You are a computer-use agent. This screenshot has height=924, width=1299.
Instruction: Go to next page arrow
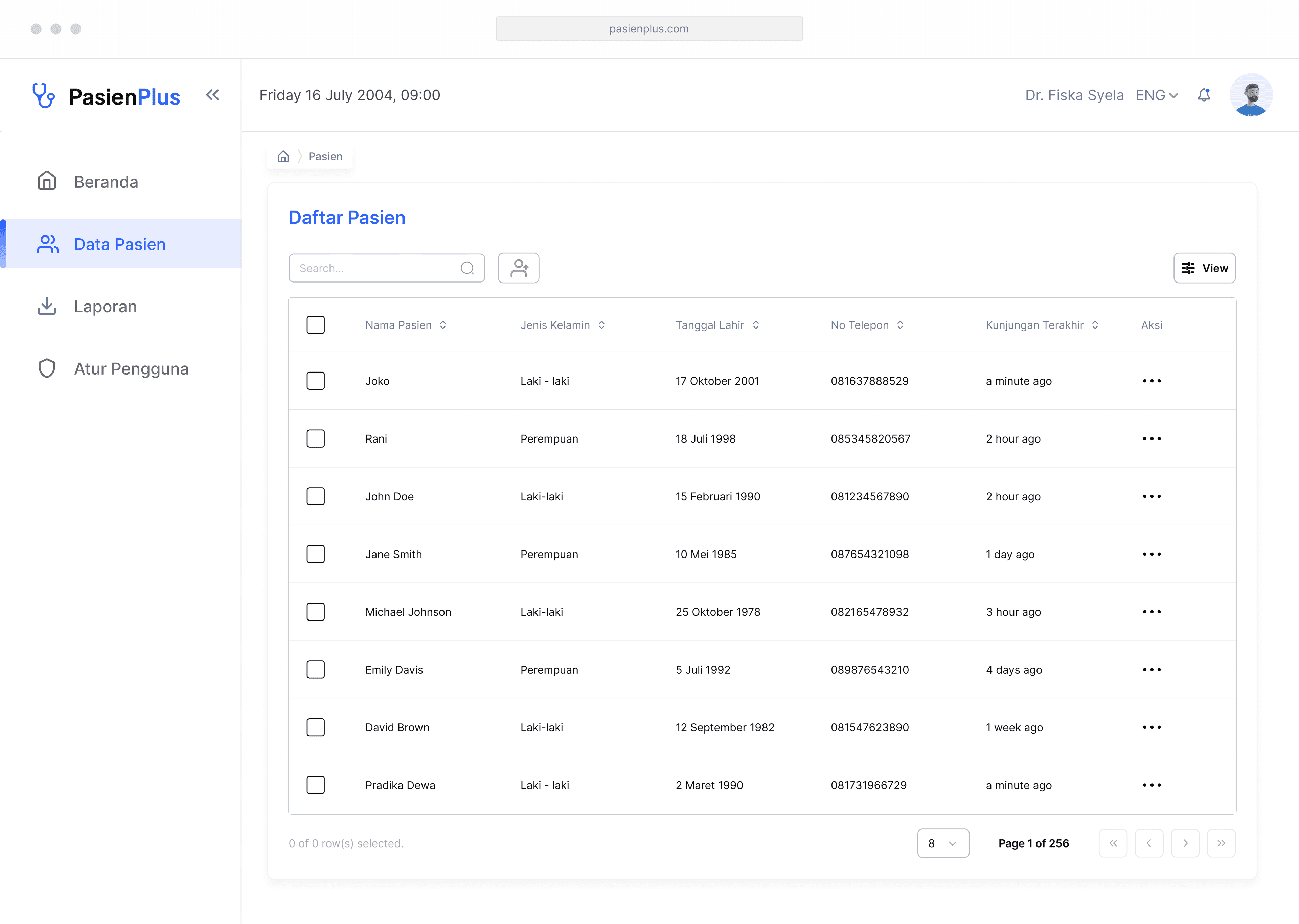point(1185,843)
